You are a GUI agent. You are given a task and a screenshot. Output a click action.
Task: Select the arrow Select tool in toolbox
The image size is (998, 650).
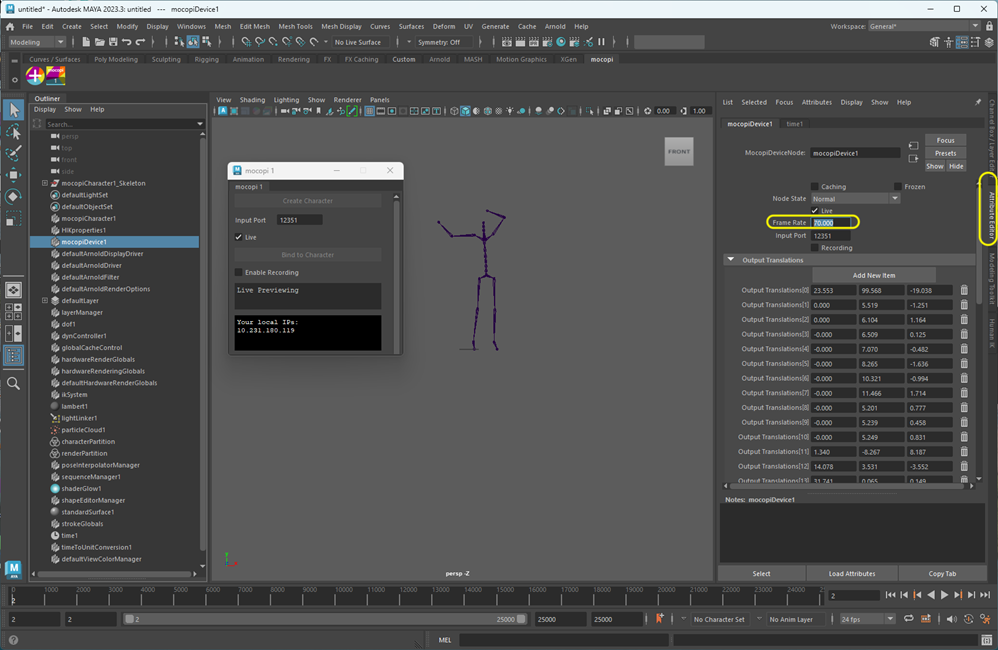[14, 110]
